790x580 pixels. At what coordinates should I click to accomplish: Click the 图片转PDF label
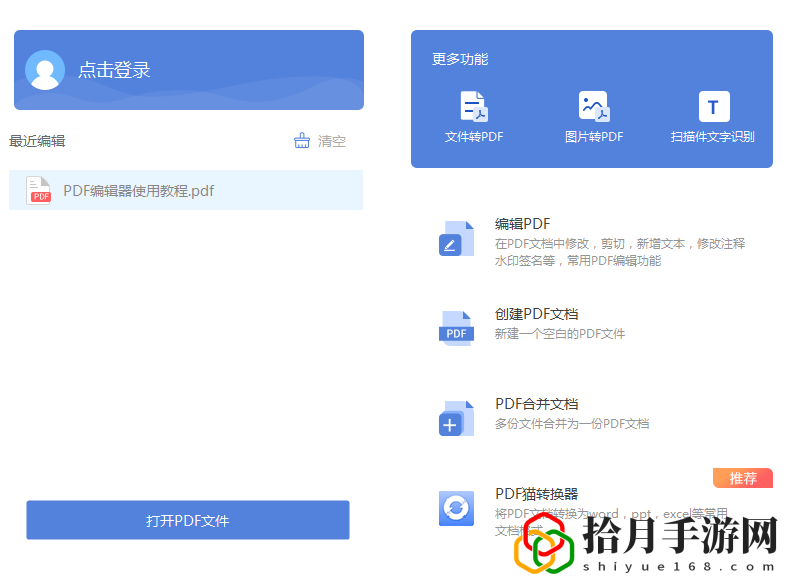594,137
